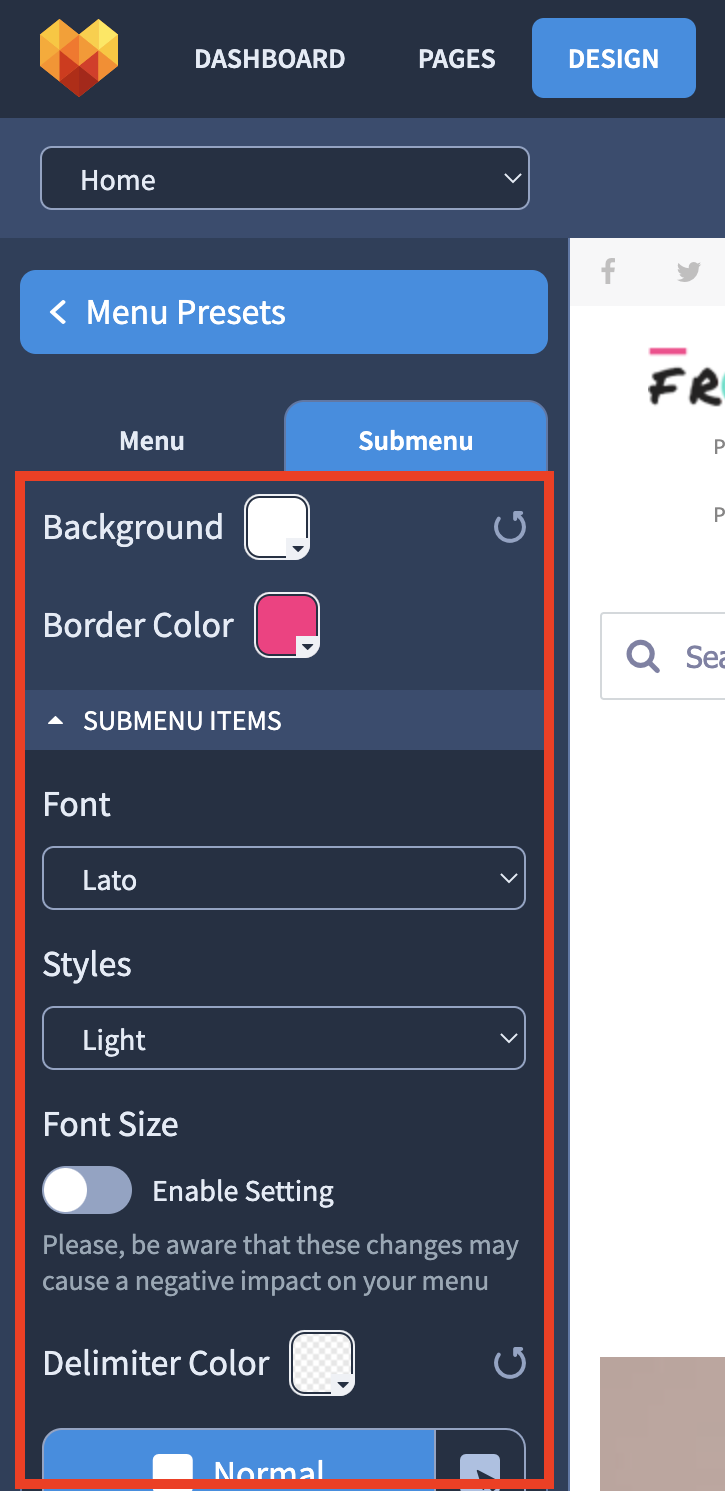Reset the Delimiter Color with the undo arrow
The image size is (725, 1491).
tap(510, 1362)
